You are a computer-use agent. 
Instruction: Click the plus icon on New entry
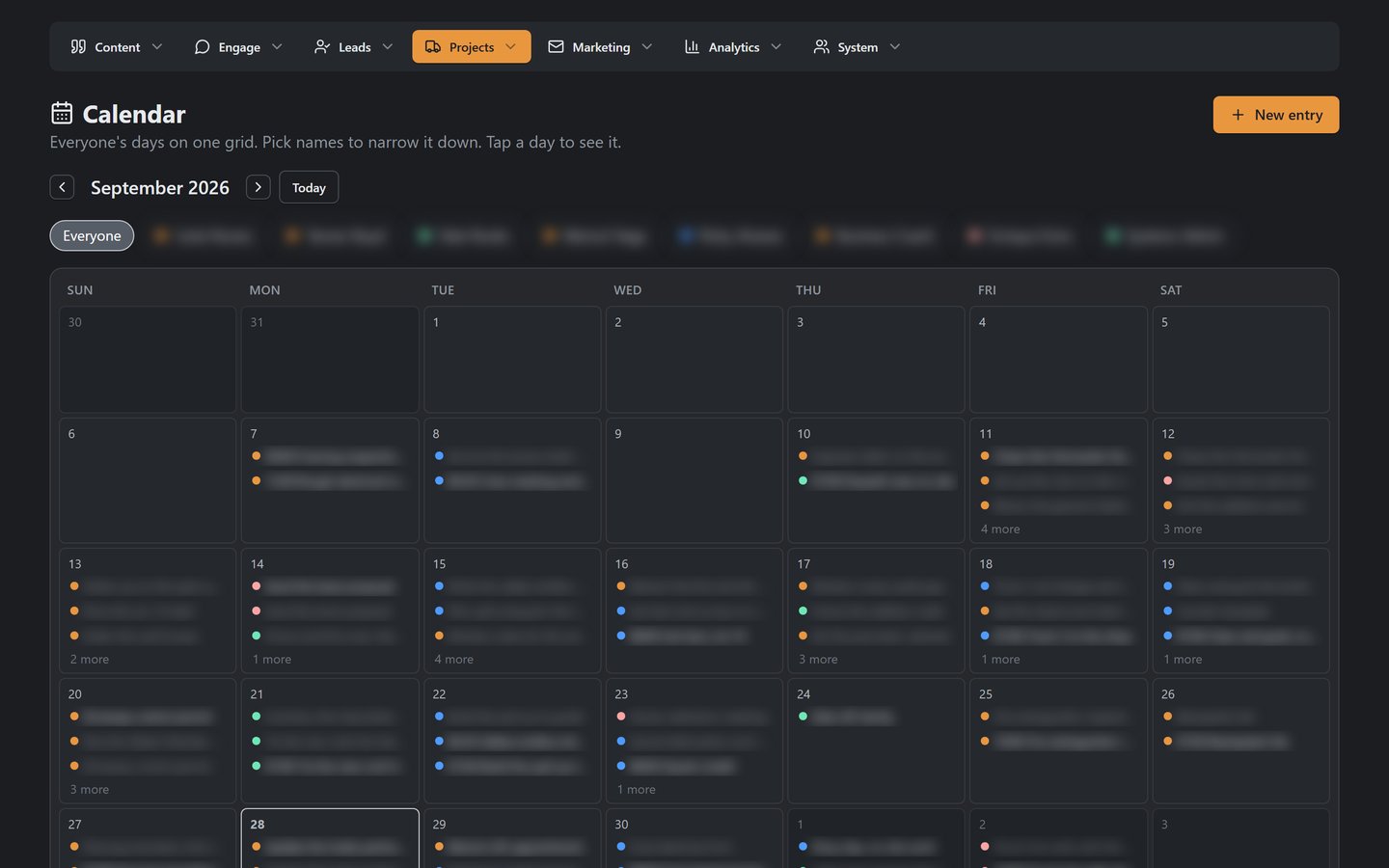[x=1238, y=115]
